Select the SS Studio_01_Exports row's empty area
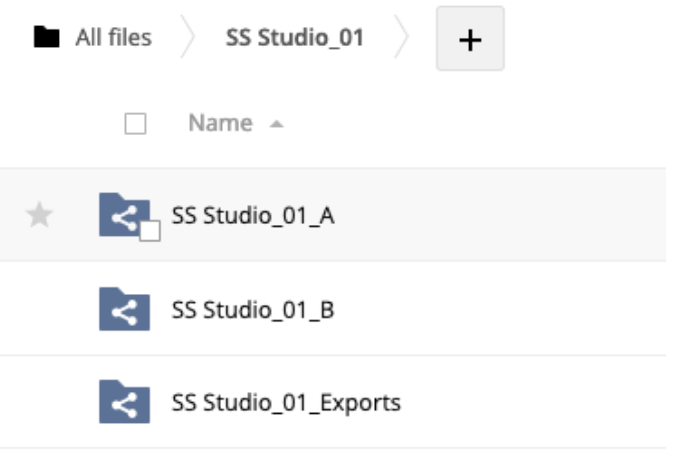The width and height of the screenshot is (682, 468). tap(533, 401)
